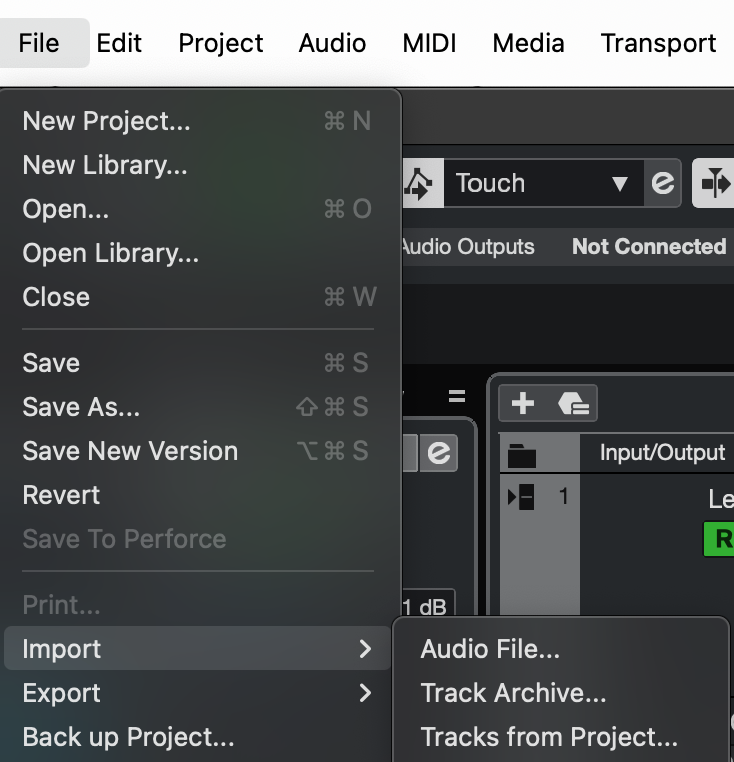734x762 pixels.
Task: Open the Transport menu in menu bar
Action: click(x=658, y=43)
